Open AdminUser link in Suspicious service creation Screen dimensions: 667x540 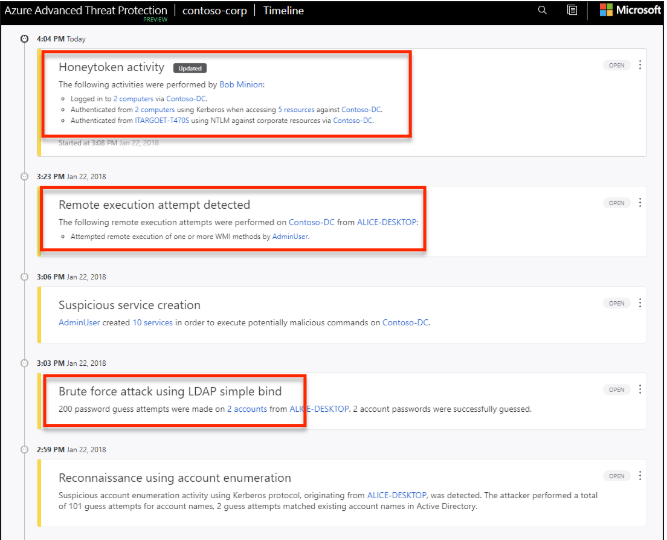coord(79,323)
